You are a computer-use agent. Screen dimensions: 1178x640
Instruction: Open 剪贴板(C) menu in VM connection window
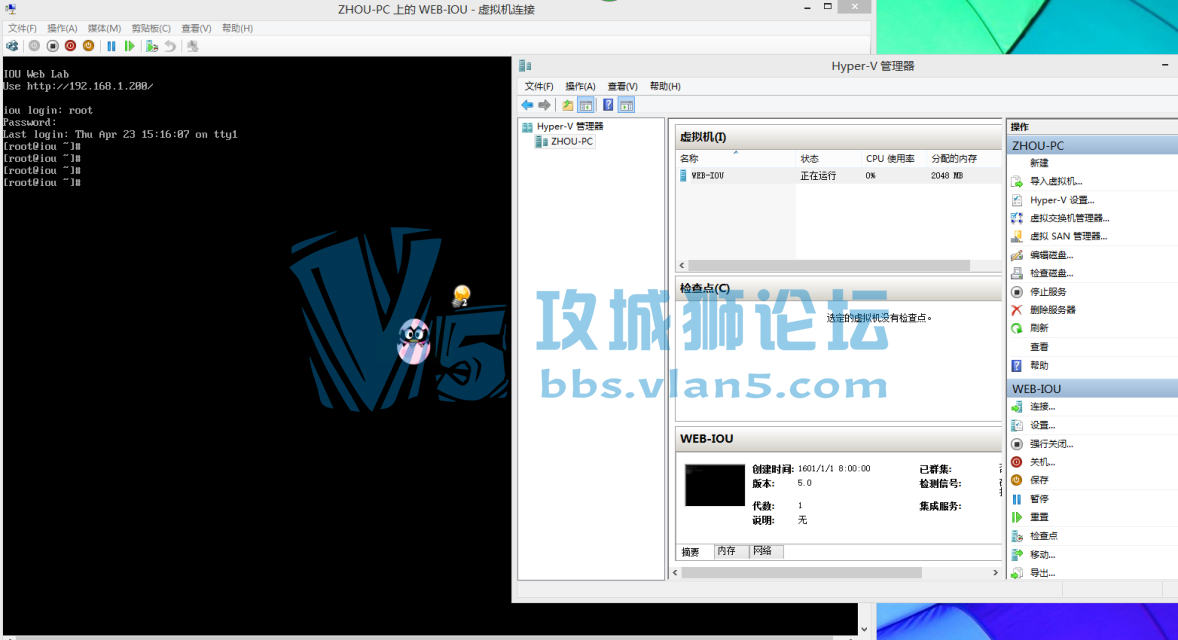click(x=151, y=28)
